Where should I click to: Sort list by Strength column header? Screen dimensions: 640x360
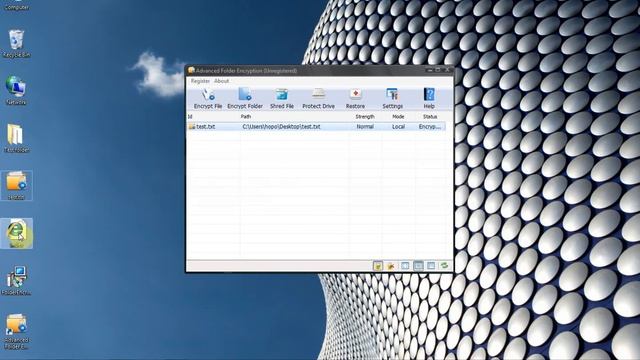pos(365,117)
